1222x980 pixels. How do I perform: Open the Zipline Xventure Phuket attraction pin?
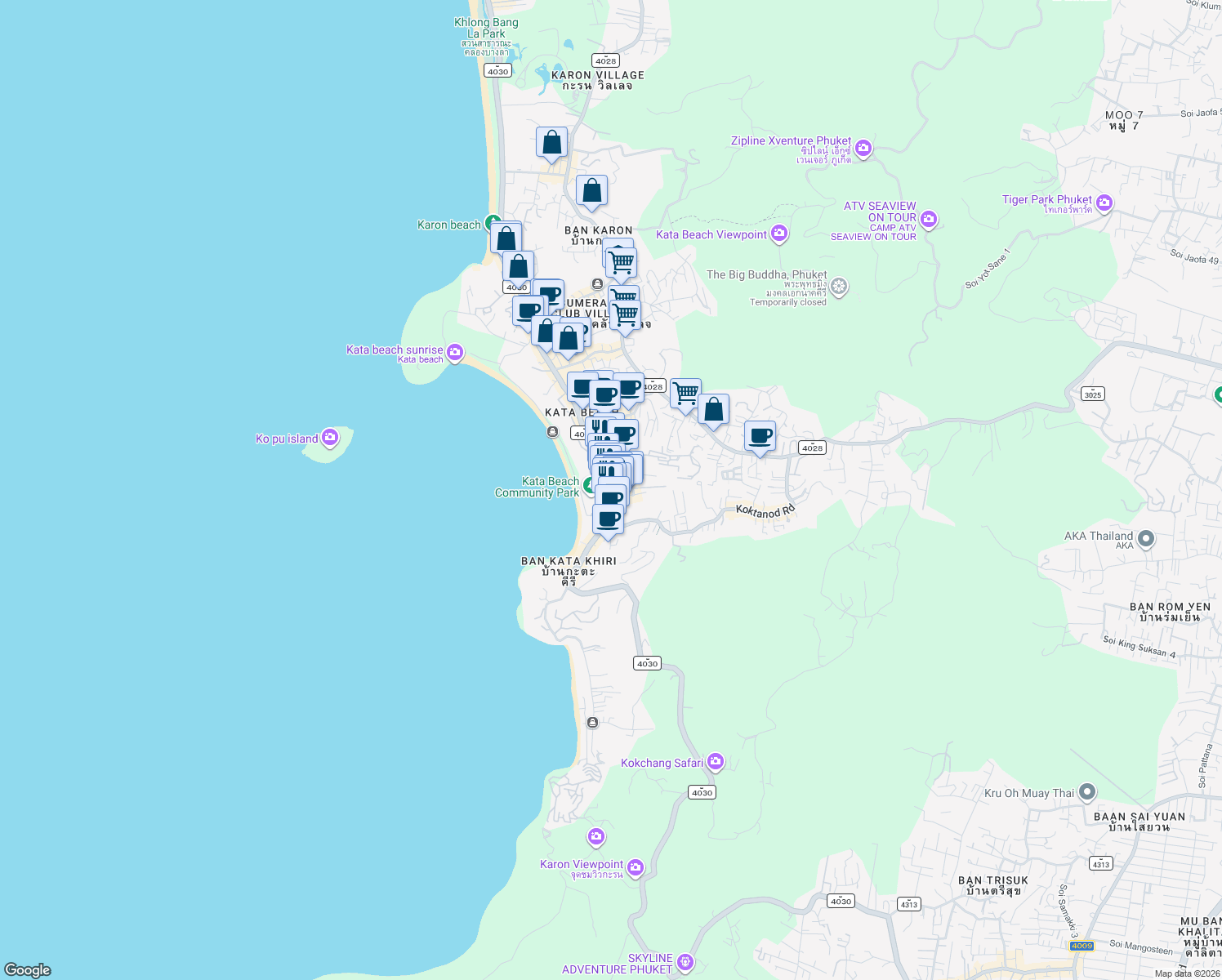tap(863, 149)
